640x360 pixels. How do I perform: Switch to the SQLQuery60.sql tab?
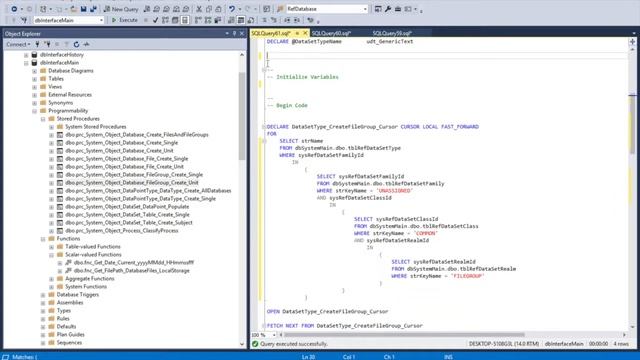pyautogui.click(x=331, y=33)
